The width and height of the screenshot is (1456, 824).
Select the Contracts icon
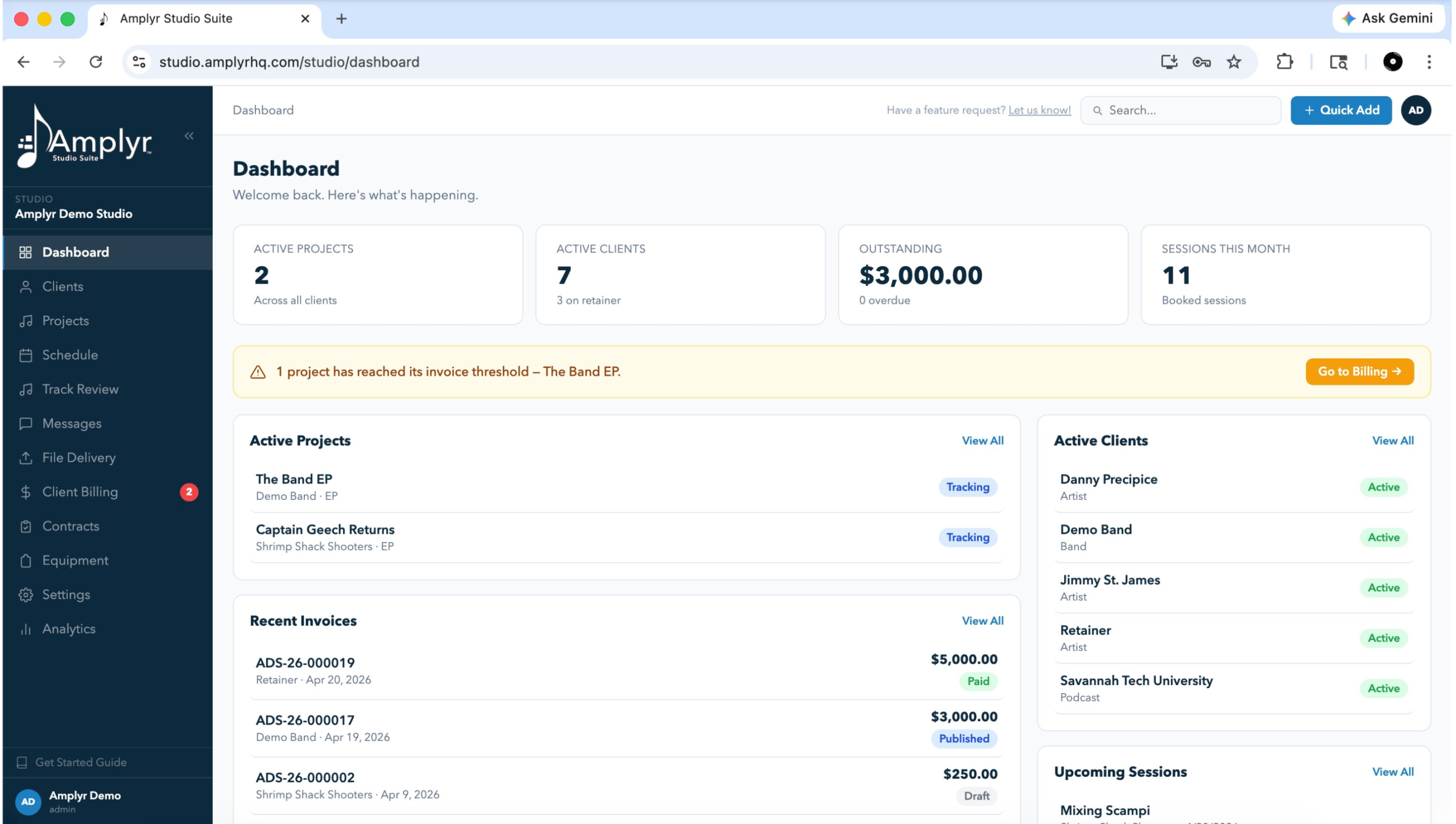point(26,526)
